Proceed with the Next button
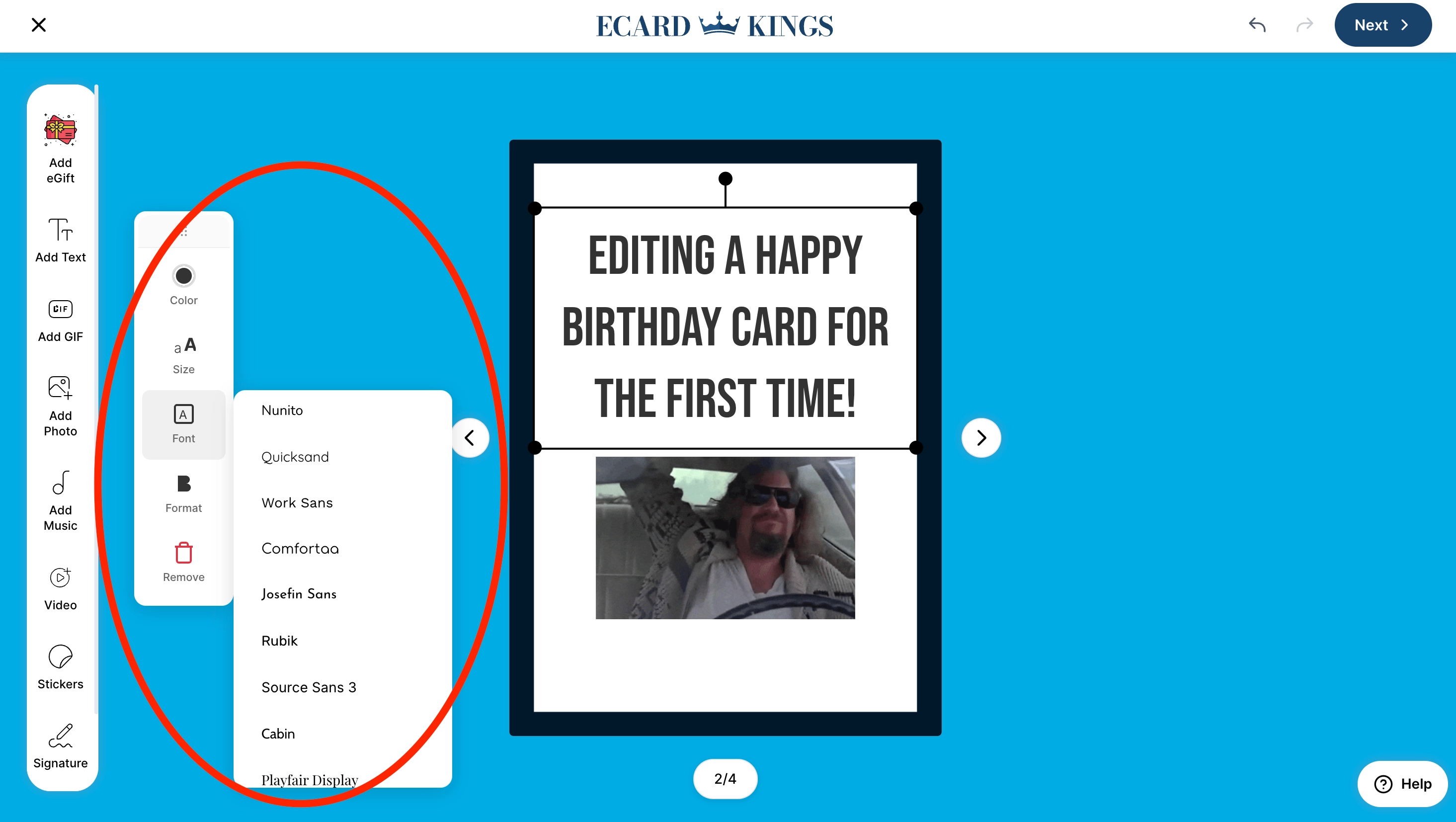Screen dimensions: 1456x822 pos(1382,25)
